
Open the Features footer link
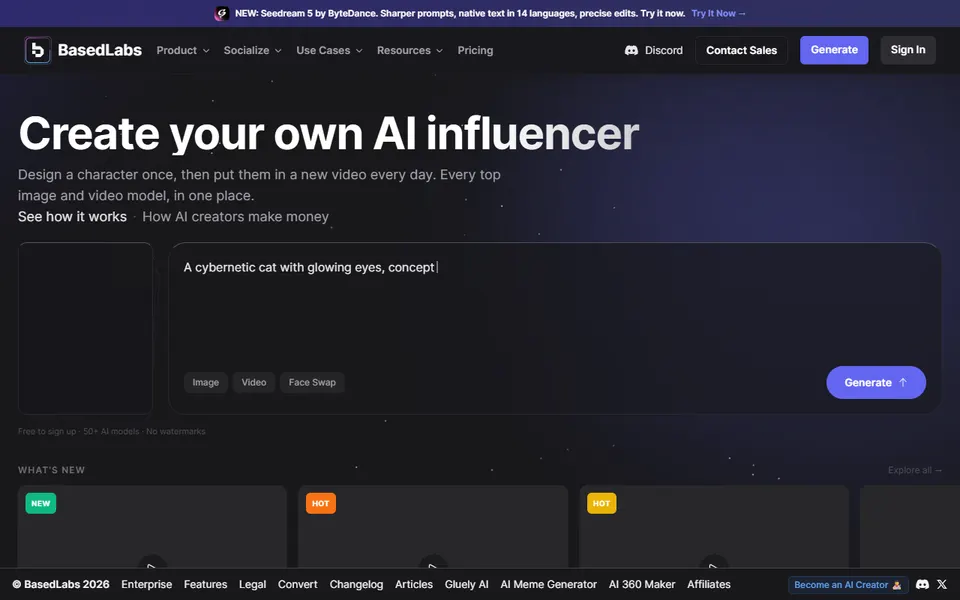pos(206,584)
